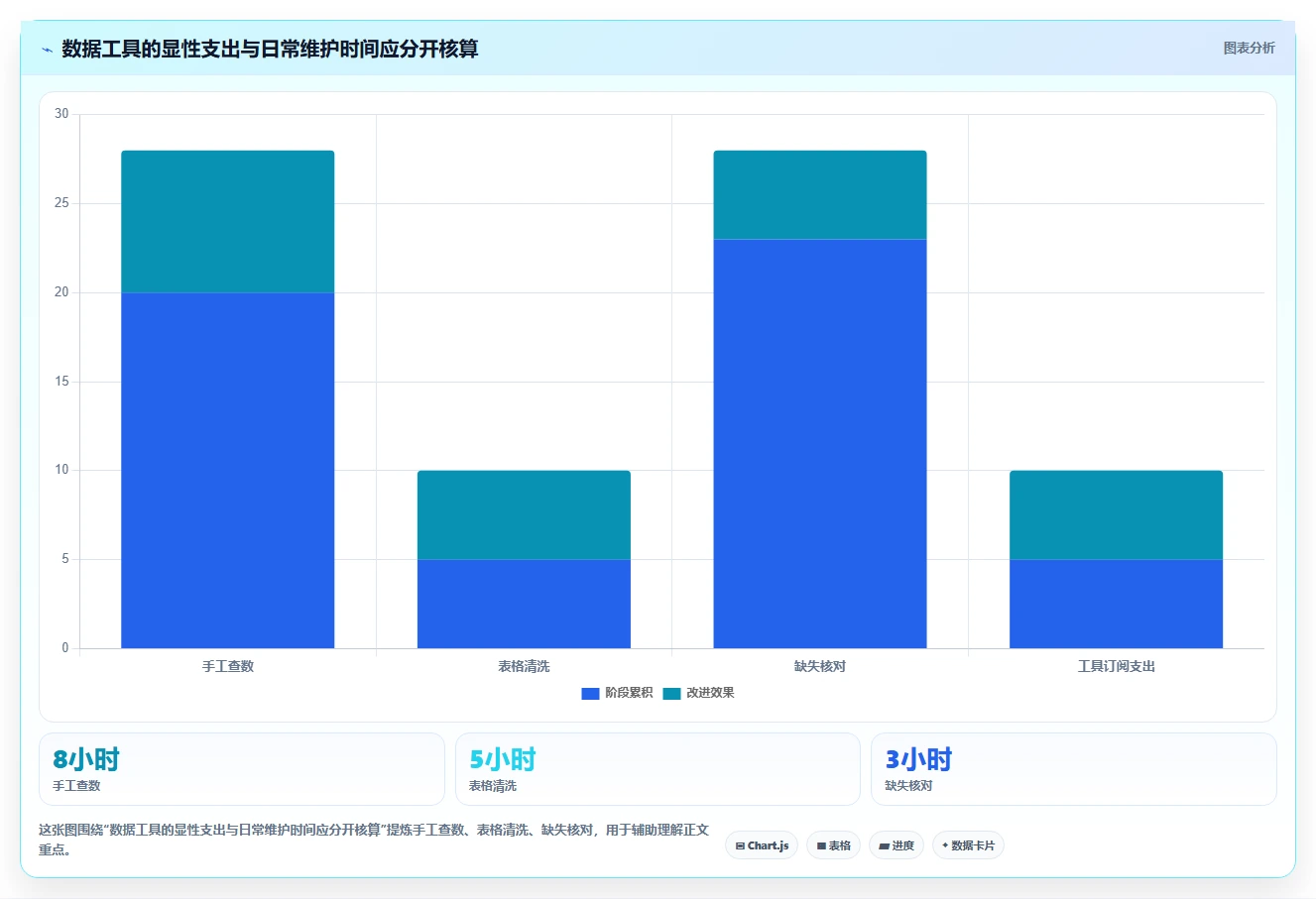Click the teal 表格清洗 bar segment
This screenshot has width=1316, height=899.
(x=524, y=514)
